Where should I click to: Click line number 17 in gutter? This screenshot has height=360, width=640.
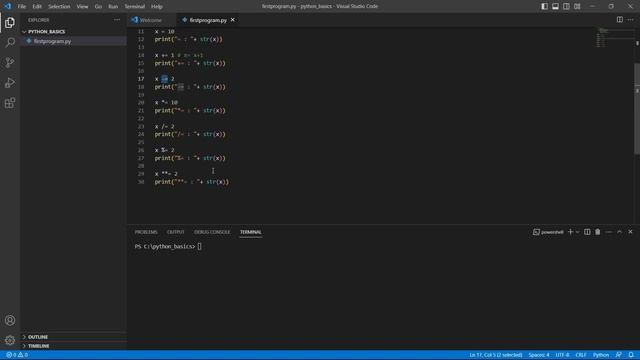click(141, 79)
